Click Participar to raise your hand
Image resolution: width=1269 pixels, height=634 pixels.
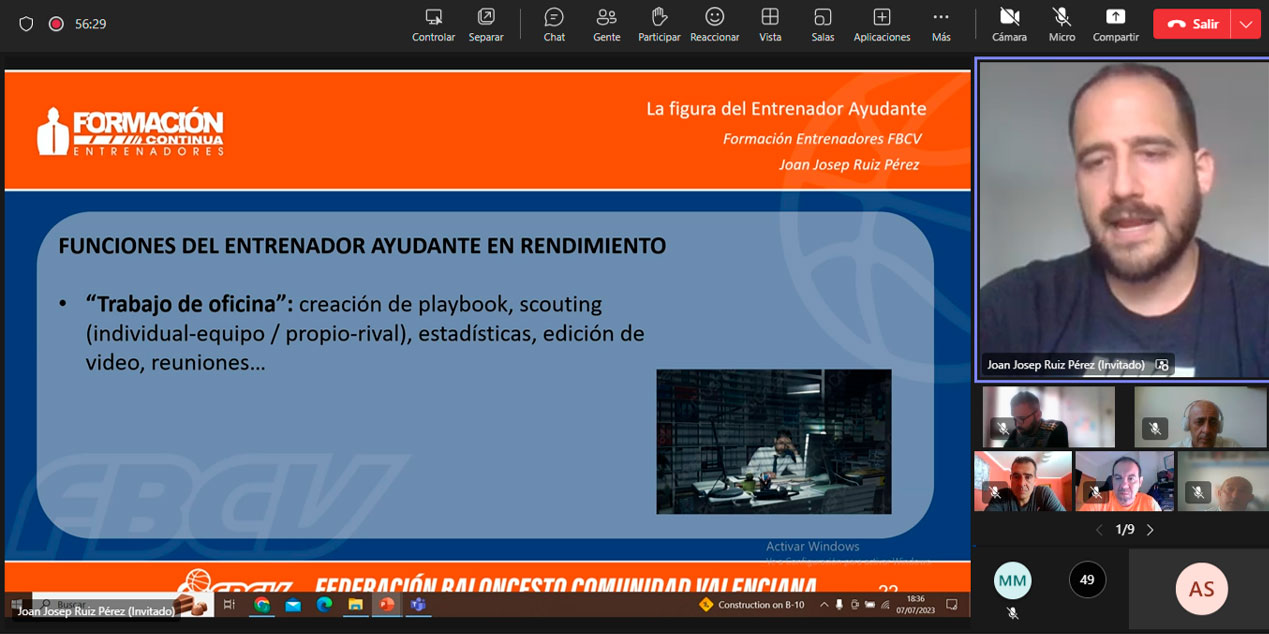click(x=659, y=24)
